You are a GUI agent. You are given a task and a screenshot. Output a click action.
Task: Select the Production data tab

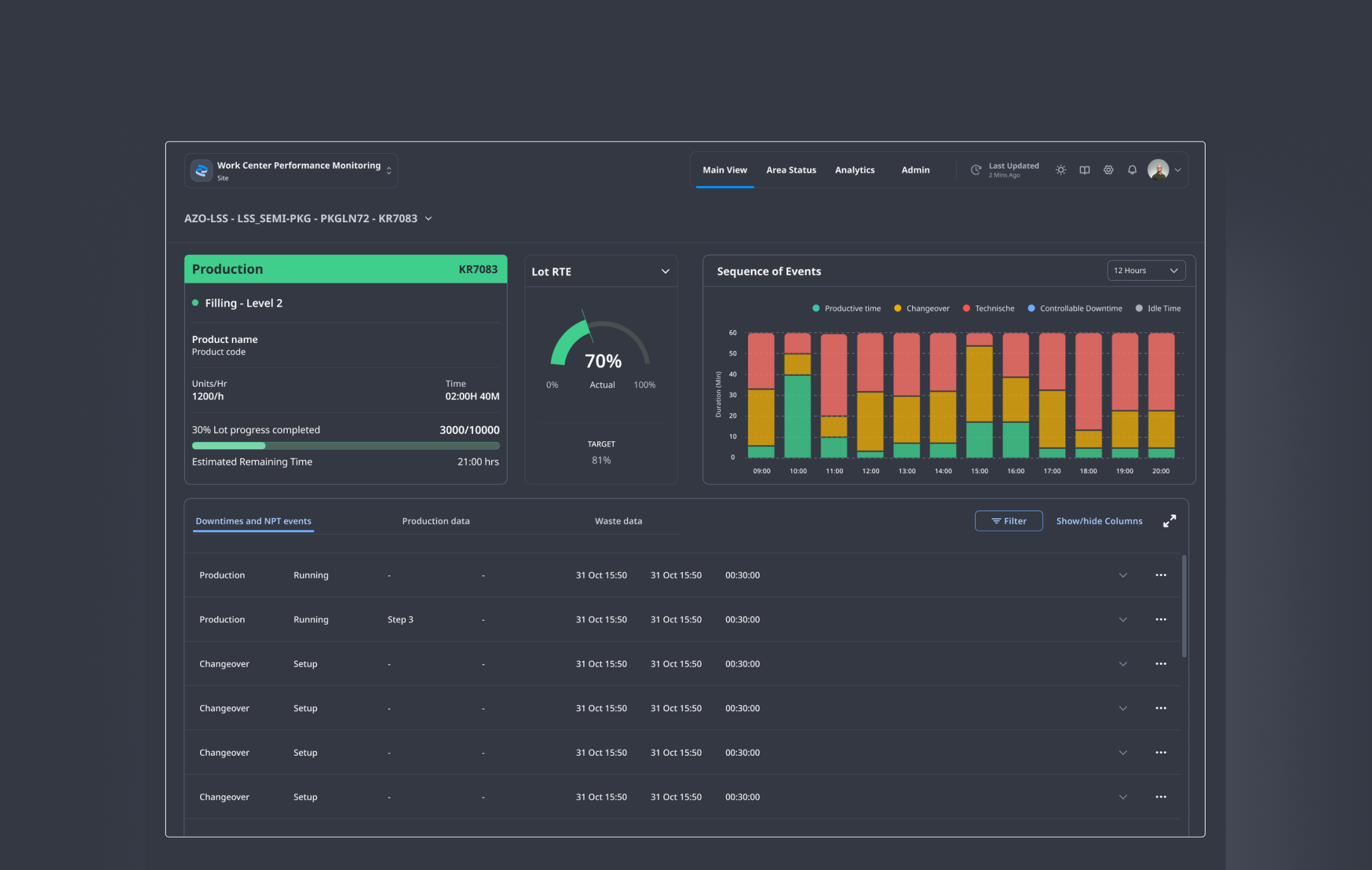pyautogui.click(x=436, y=521)
